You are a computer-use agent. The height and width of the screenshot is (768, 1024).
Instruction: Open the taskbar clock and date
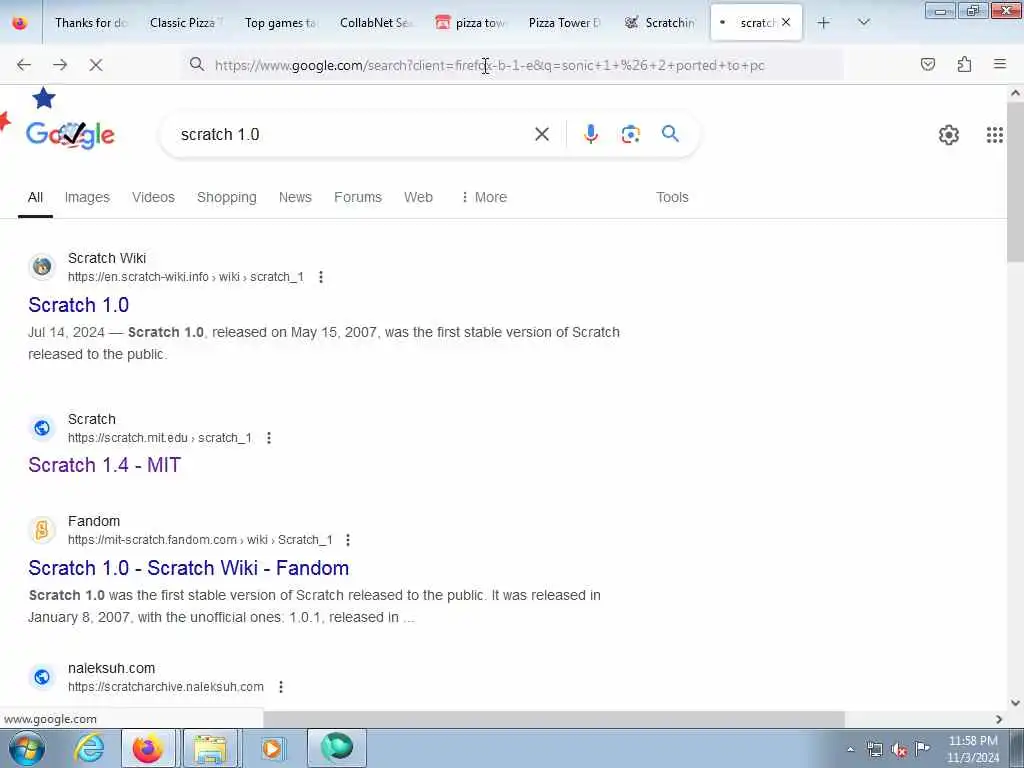tap(973, 749)
